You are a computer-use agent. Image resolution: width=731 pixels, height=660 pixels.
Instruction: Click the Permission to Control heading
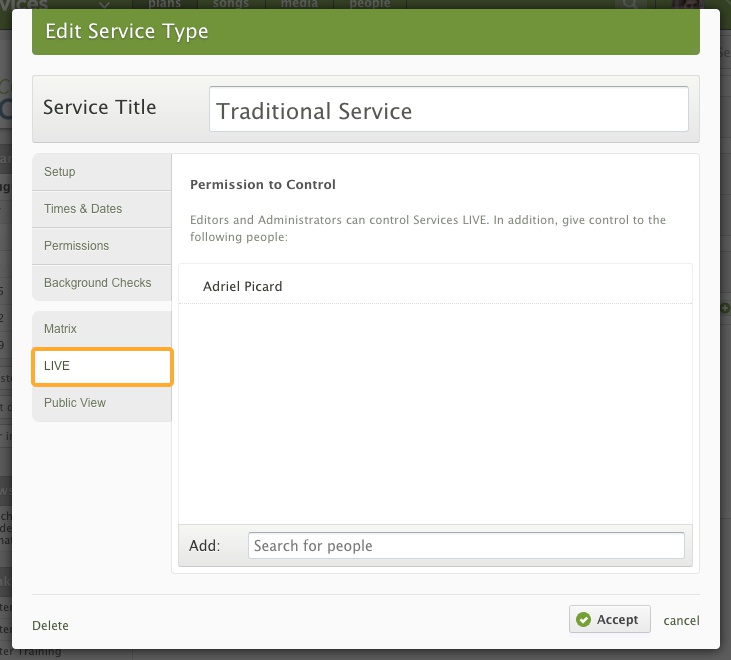tap(262, 185)
